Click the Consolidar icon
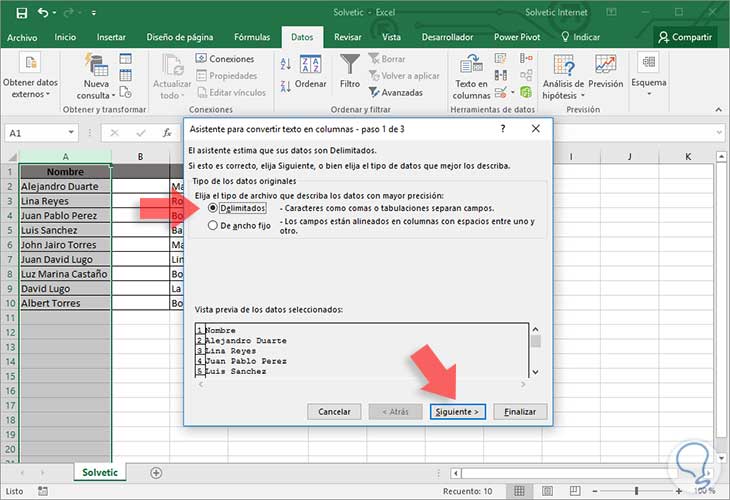730x500 pixels. coord(526,58)
